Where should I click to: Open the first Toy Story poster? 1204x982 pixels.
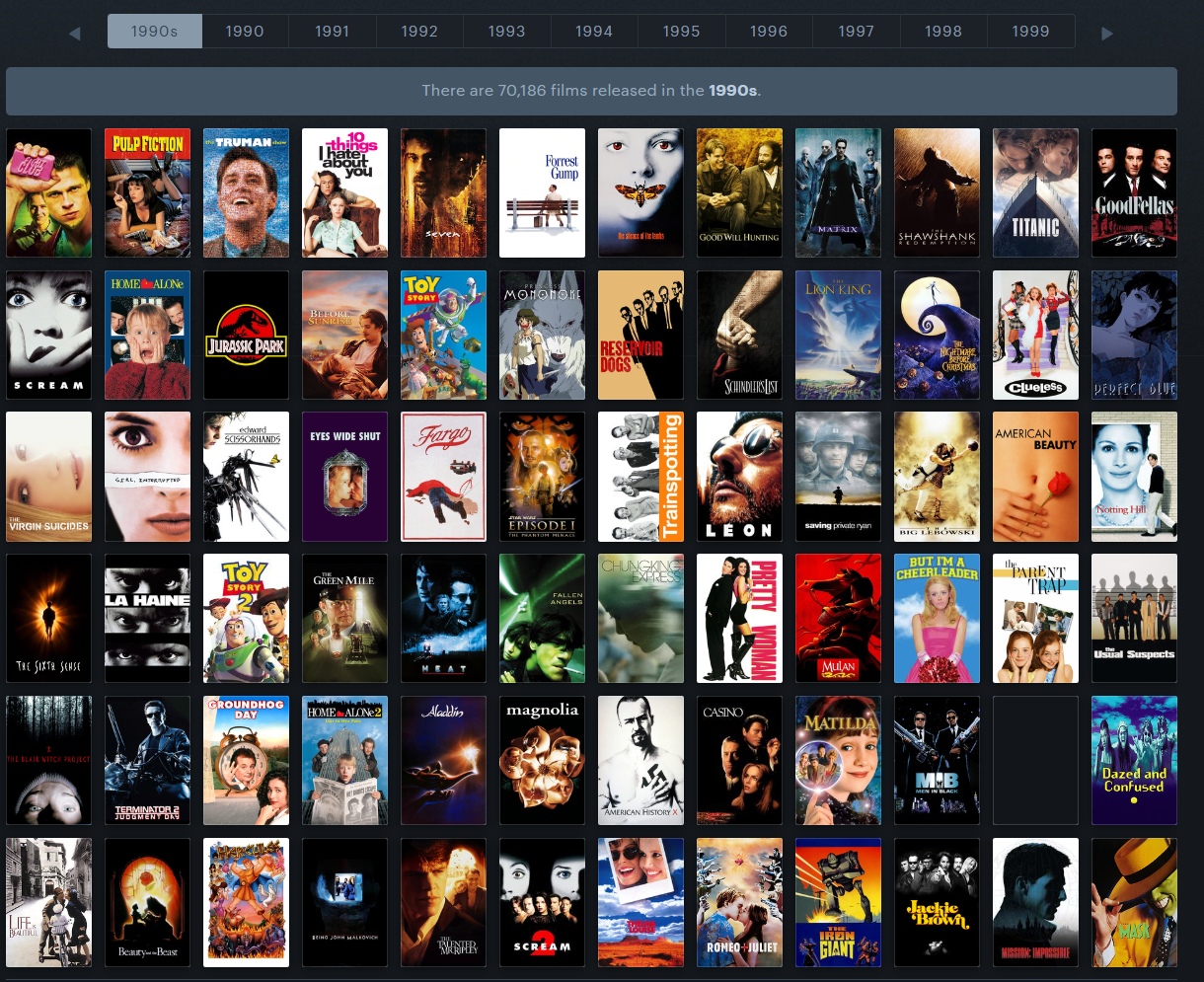(x=444, y=336)
